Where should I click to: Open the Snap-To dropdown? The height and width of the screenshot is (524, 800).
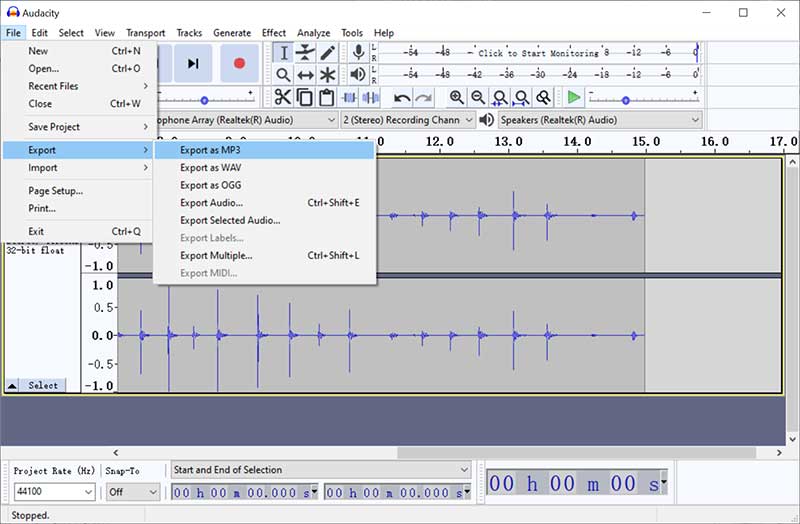pyautogui.click(x=152, y=492)
